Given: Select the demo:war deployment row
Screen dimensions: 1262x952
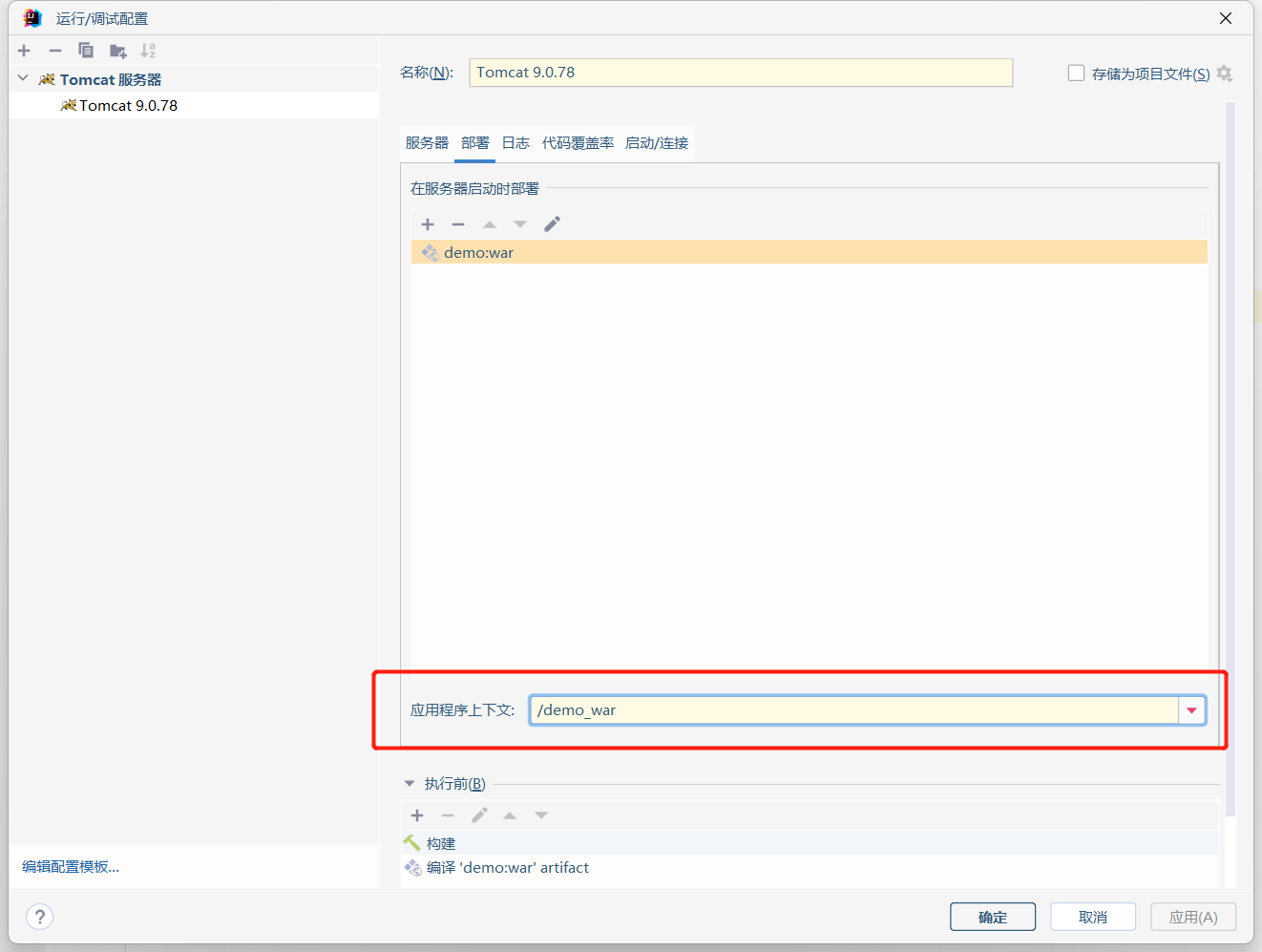Looking at the screenshot, I should coord(810,252).
